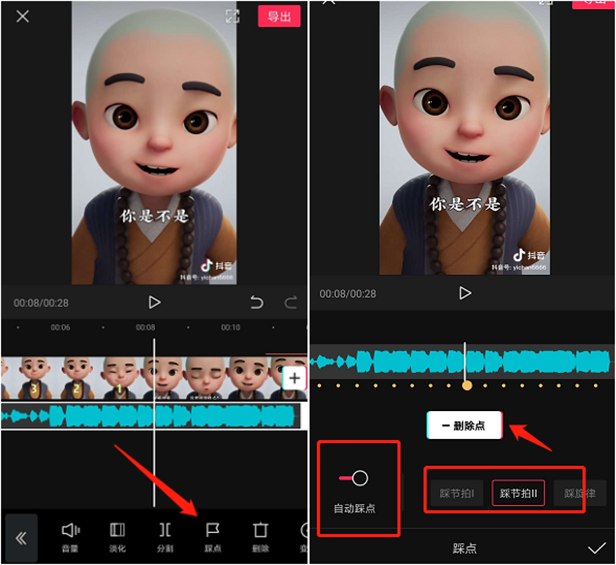Toggle the 自动踩点 auto-beat switch
The height and width of the screenshot is (565, 616).
354,478
